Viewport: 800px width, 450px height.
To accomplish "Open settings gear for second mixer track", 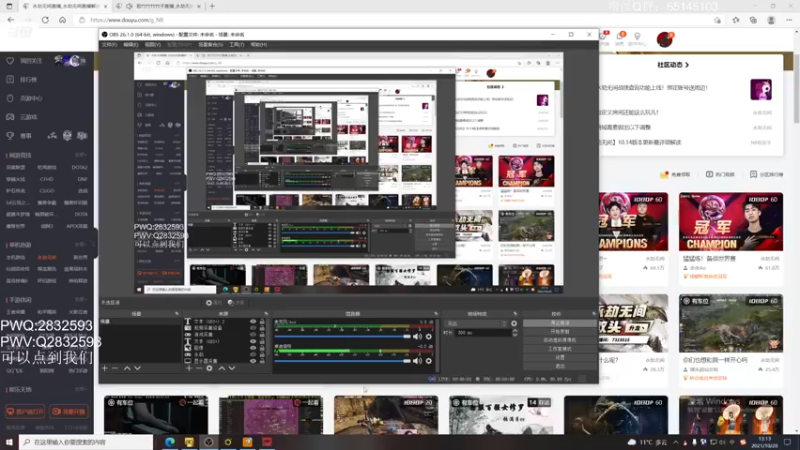I will click(429, 361).
